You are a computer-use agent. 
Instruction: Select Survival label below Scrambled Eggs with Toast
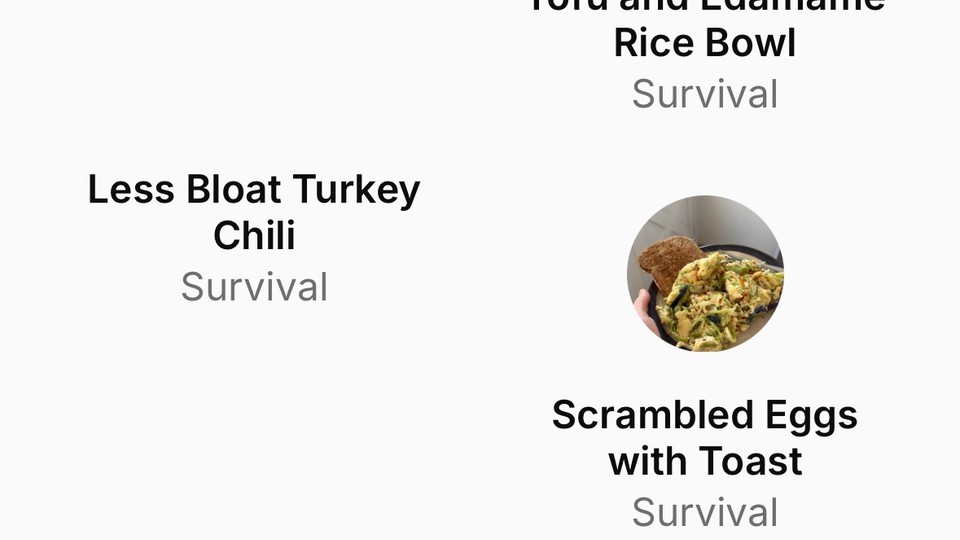(705, 512)
